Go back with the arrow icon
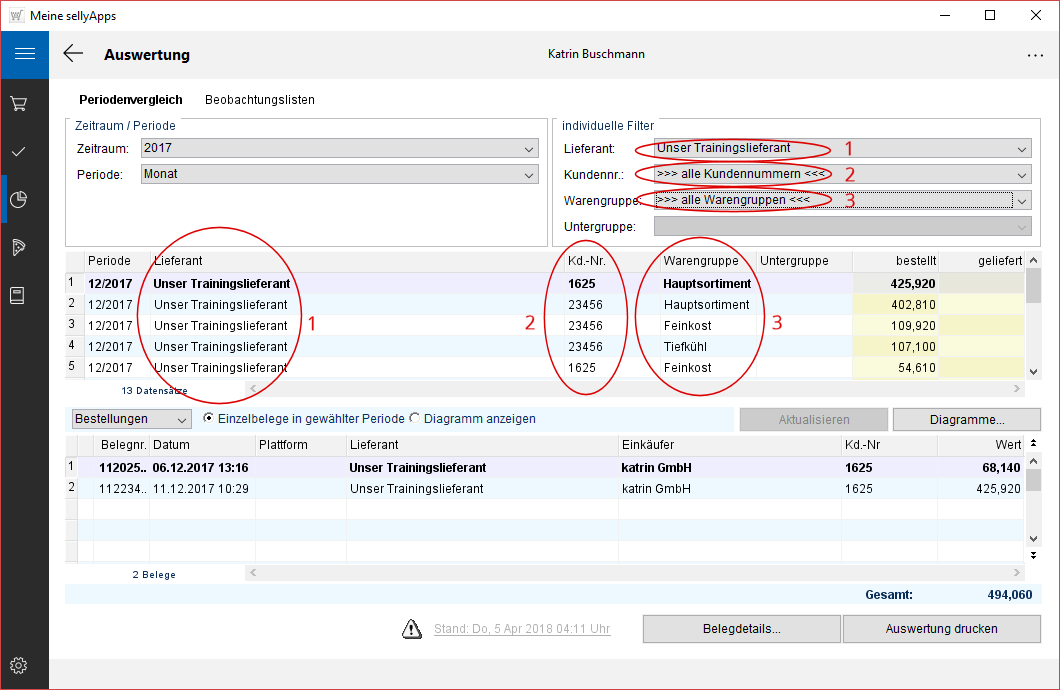This screenshot has width=1060, height=690. (x=73, y=54)
